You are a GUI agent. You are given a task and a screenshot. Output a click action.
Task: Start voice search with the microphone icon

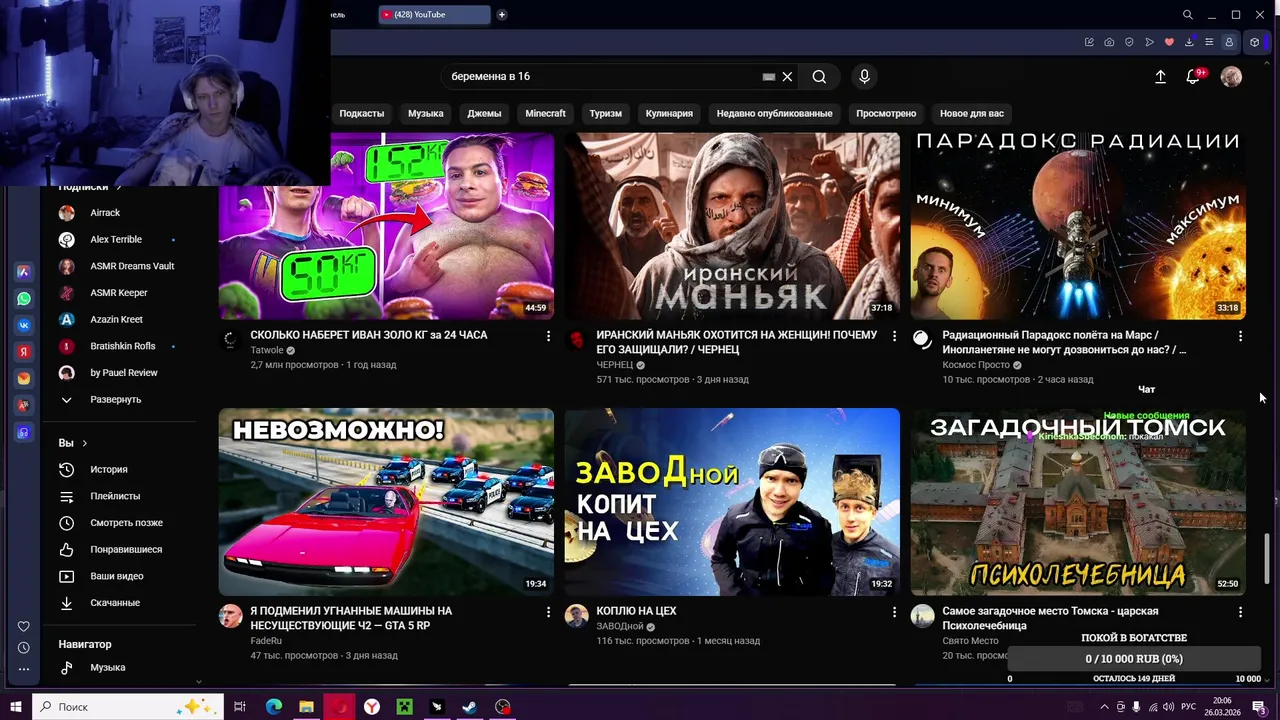click(x=865, y=76)
